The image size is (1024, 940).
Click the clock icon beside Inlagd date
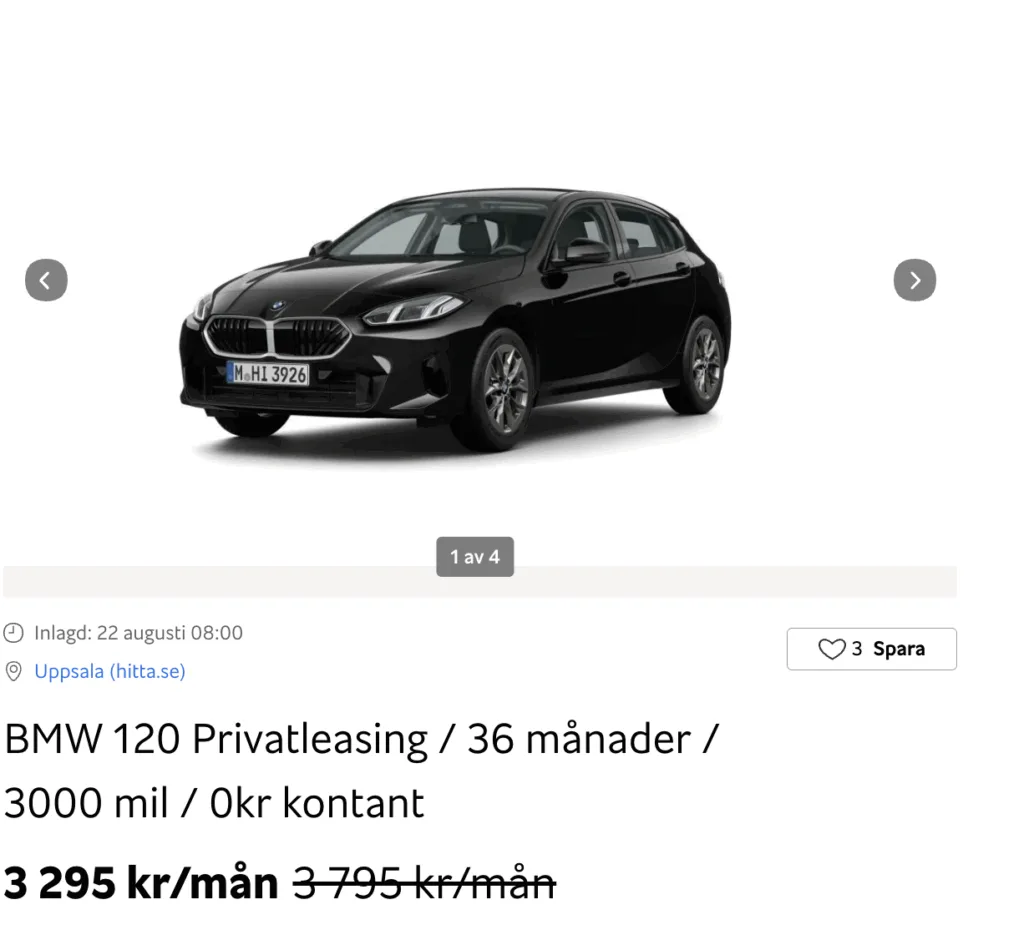click(14, 632)
